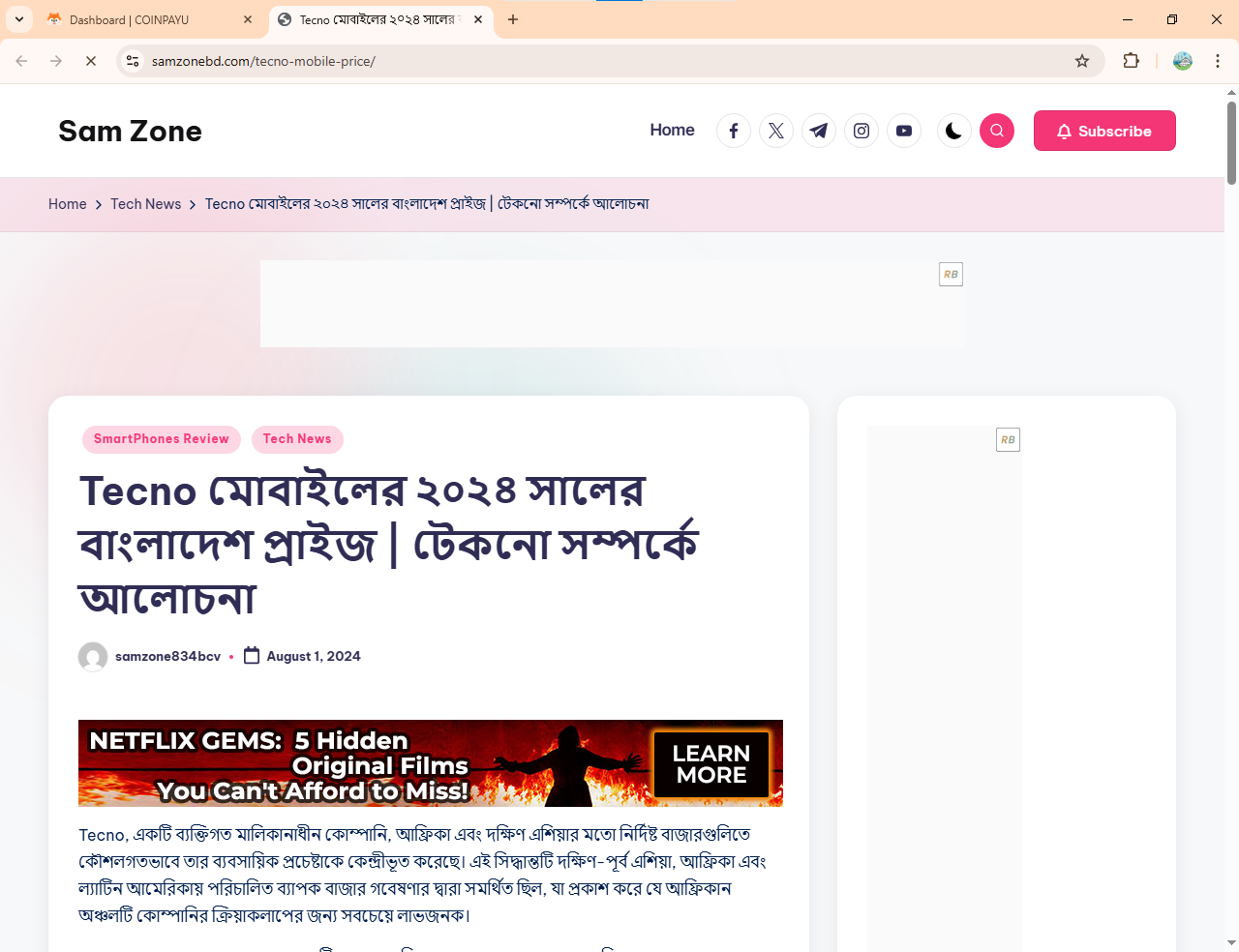Go forward with the browser forward arrow
Screen dimensions: 1239x952
(x=56, y=61)
